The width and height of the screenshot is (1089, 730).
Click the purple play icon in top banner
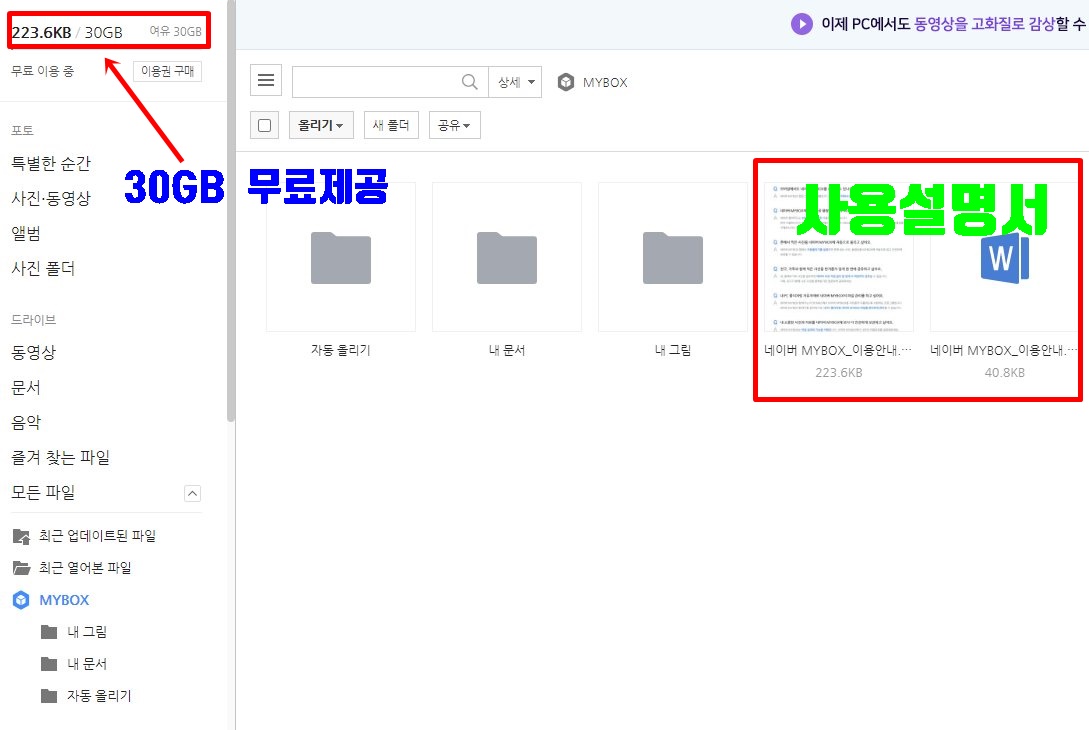point(801,24)
